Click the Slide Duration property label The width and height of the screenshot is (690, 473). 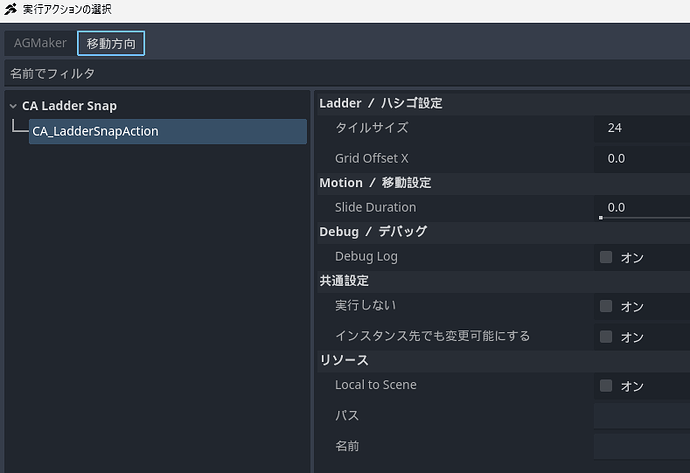(x=375, y=207)
